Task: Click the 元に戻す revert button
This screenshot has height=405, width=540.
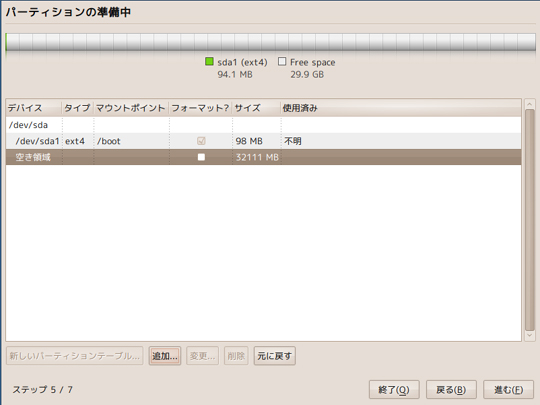Action: tap(274, 356)
